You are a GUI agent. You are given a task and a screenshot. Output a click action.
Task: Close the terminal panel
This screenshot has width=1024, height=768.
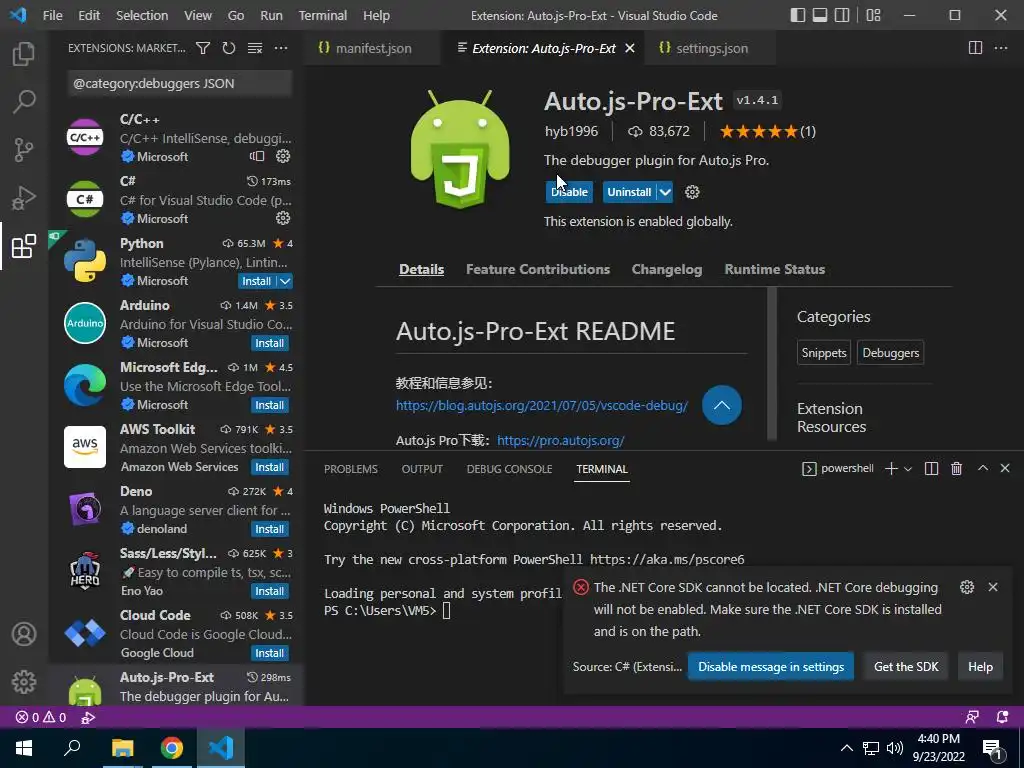click(1005, 468)
